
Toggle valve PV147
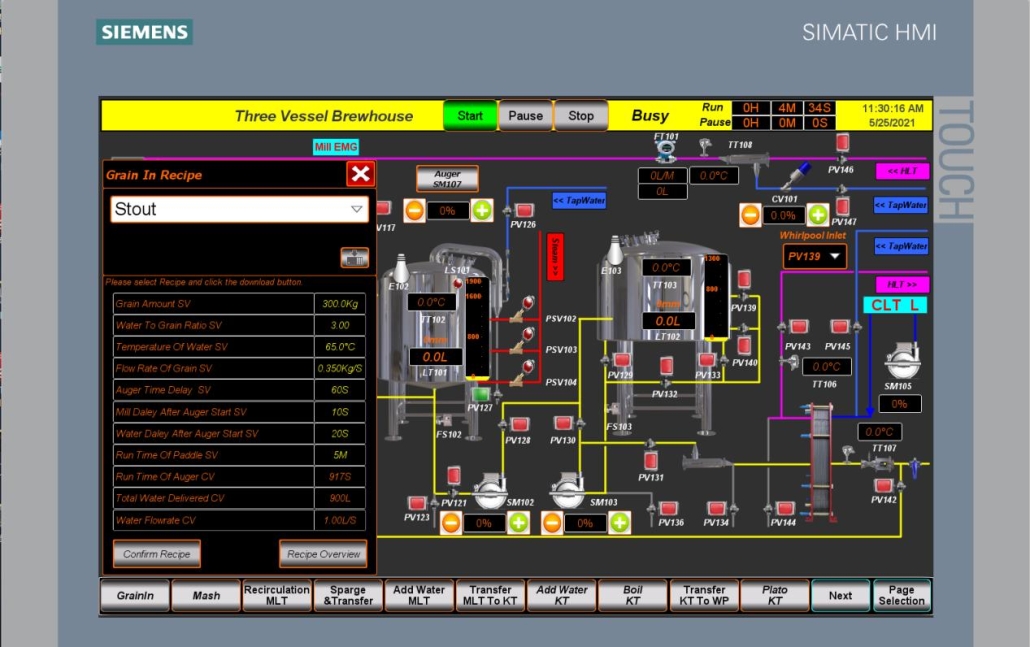click(x=843, y=206)
